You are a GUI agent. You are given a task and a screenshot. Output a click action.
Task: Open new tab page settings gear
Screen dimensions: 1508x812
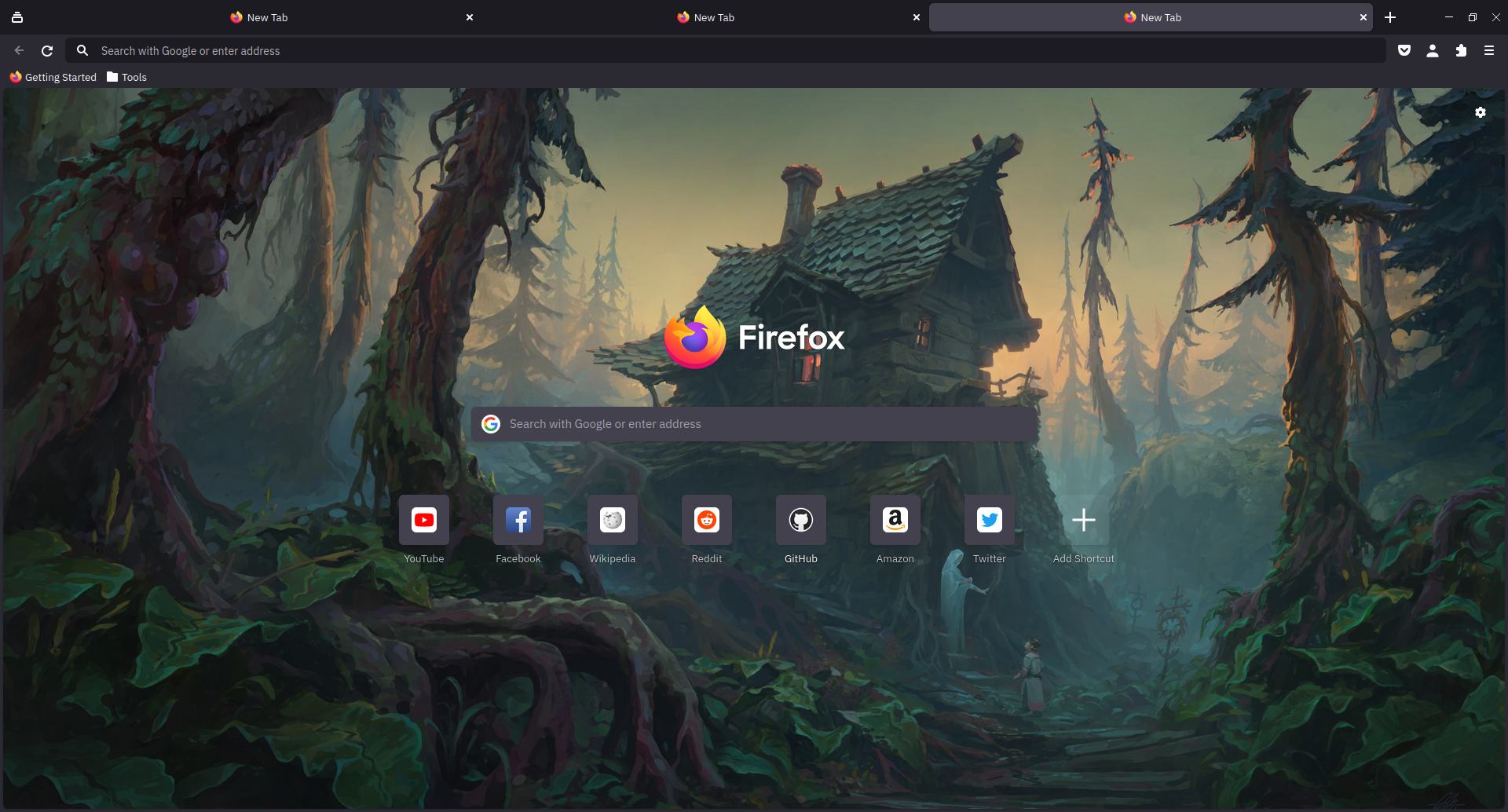1481,112
